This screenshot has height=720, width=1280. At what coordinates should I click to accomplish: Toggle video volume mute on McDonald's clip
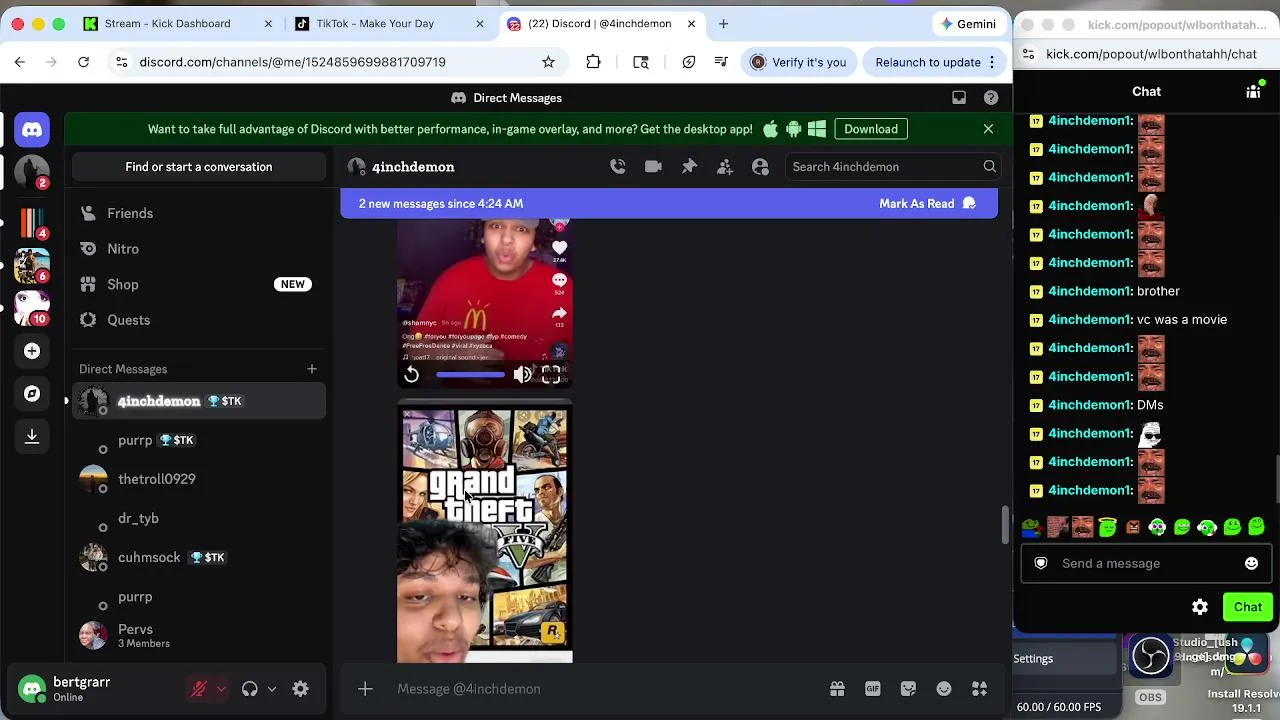click(522, 374)
